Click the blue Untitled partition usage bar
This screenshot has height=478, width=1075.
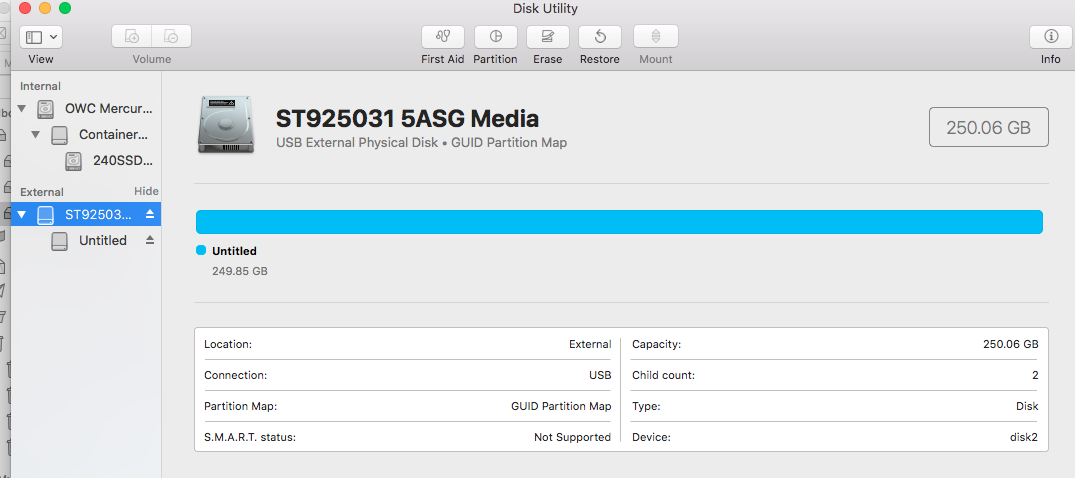point(619,222)
